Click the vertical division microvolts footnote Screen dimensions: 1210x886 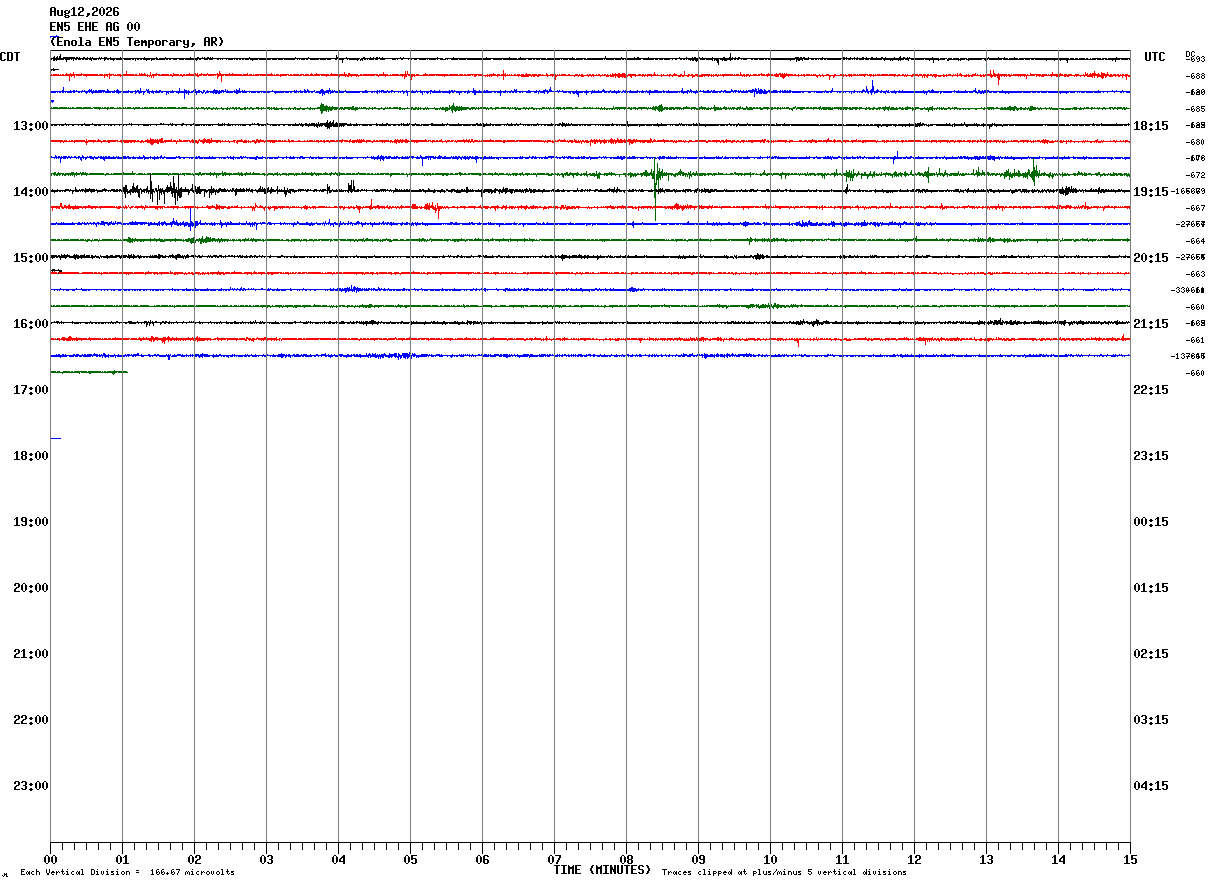pyautogui.click(x=128, y=873)
